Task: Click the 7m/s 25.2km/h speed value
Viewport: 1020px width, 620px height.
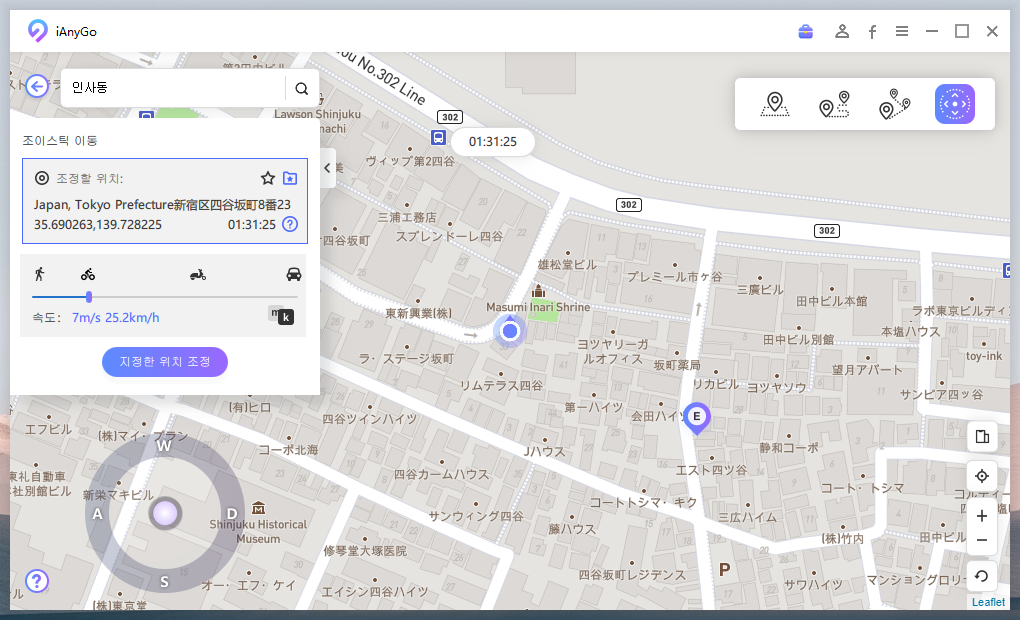Action: click(x=116, y=317)
